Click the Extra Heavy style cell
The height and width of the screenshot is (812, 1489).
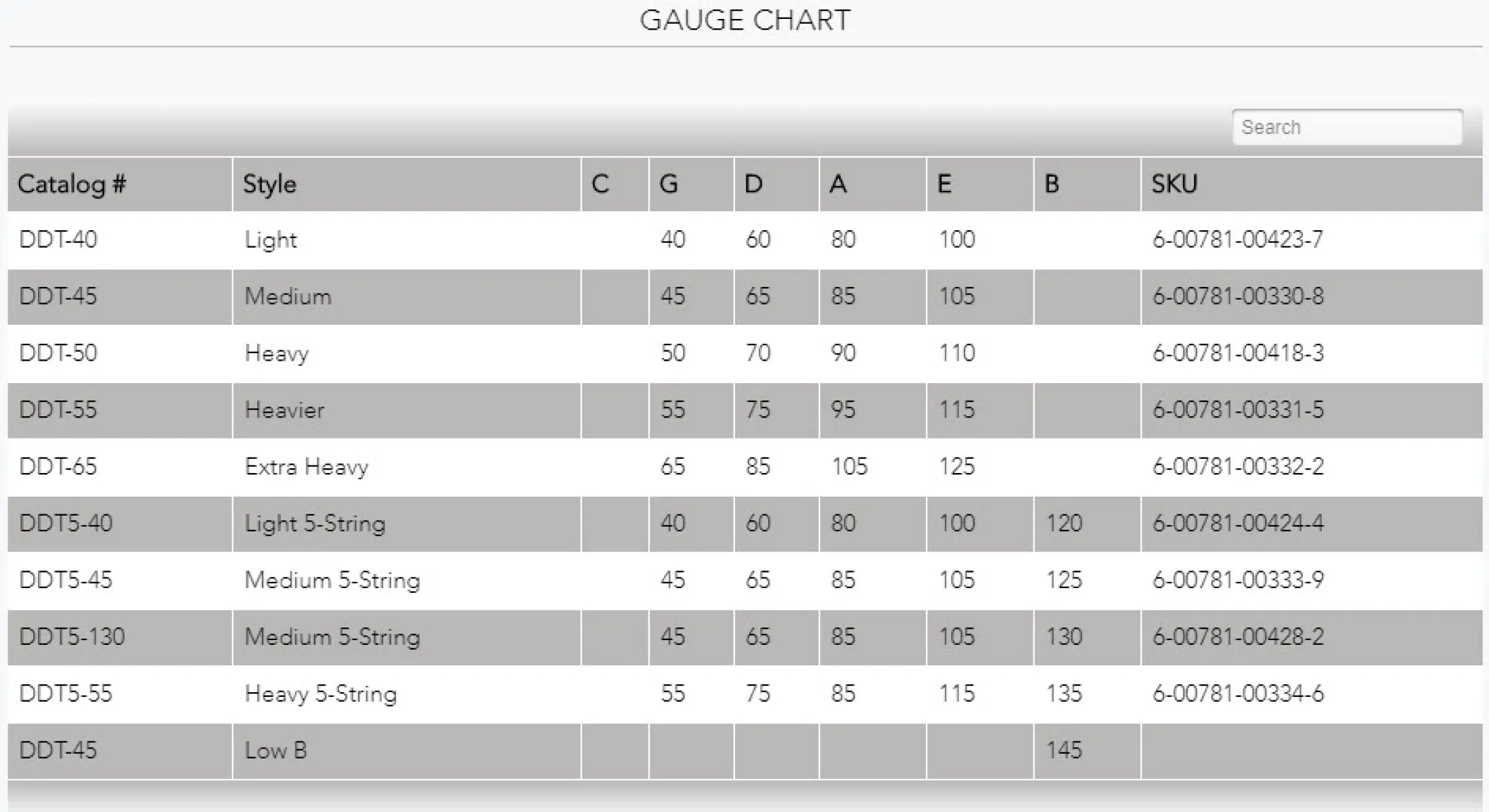click(x=307, y=467)
